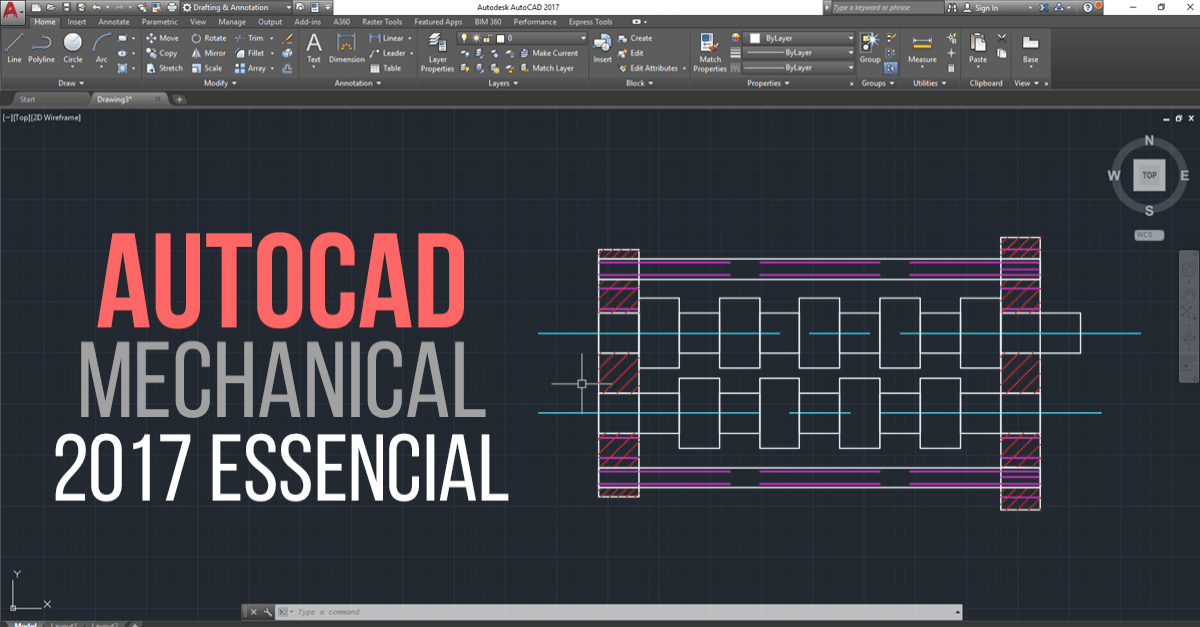
Task: Expand the Properties panel
Action: [x=767, y=83]
